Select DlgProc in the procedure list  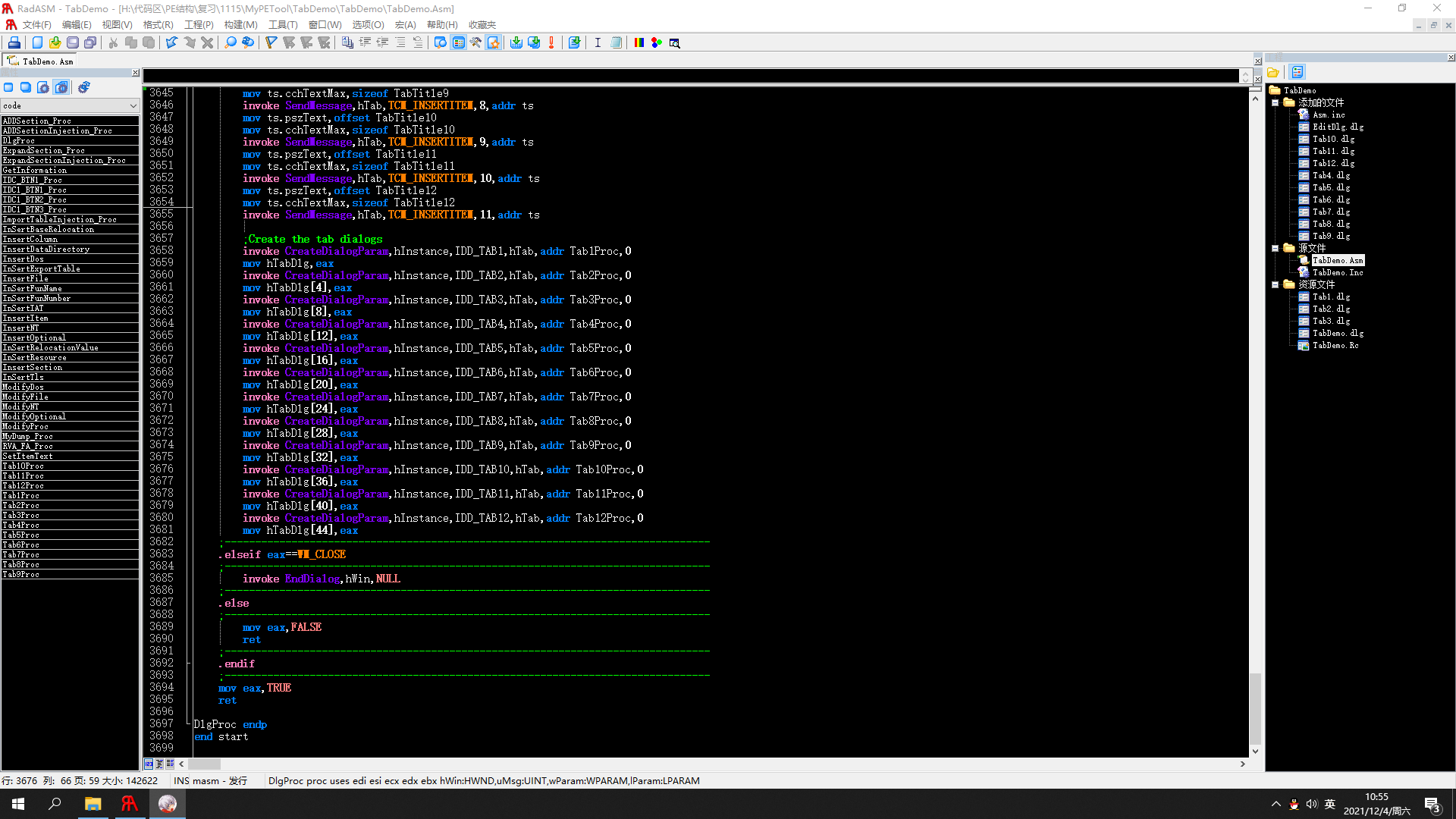coord(19,140)
